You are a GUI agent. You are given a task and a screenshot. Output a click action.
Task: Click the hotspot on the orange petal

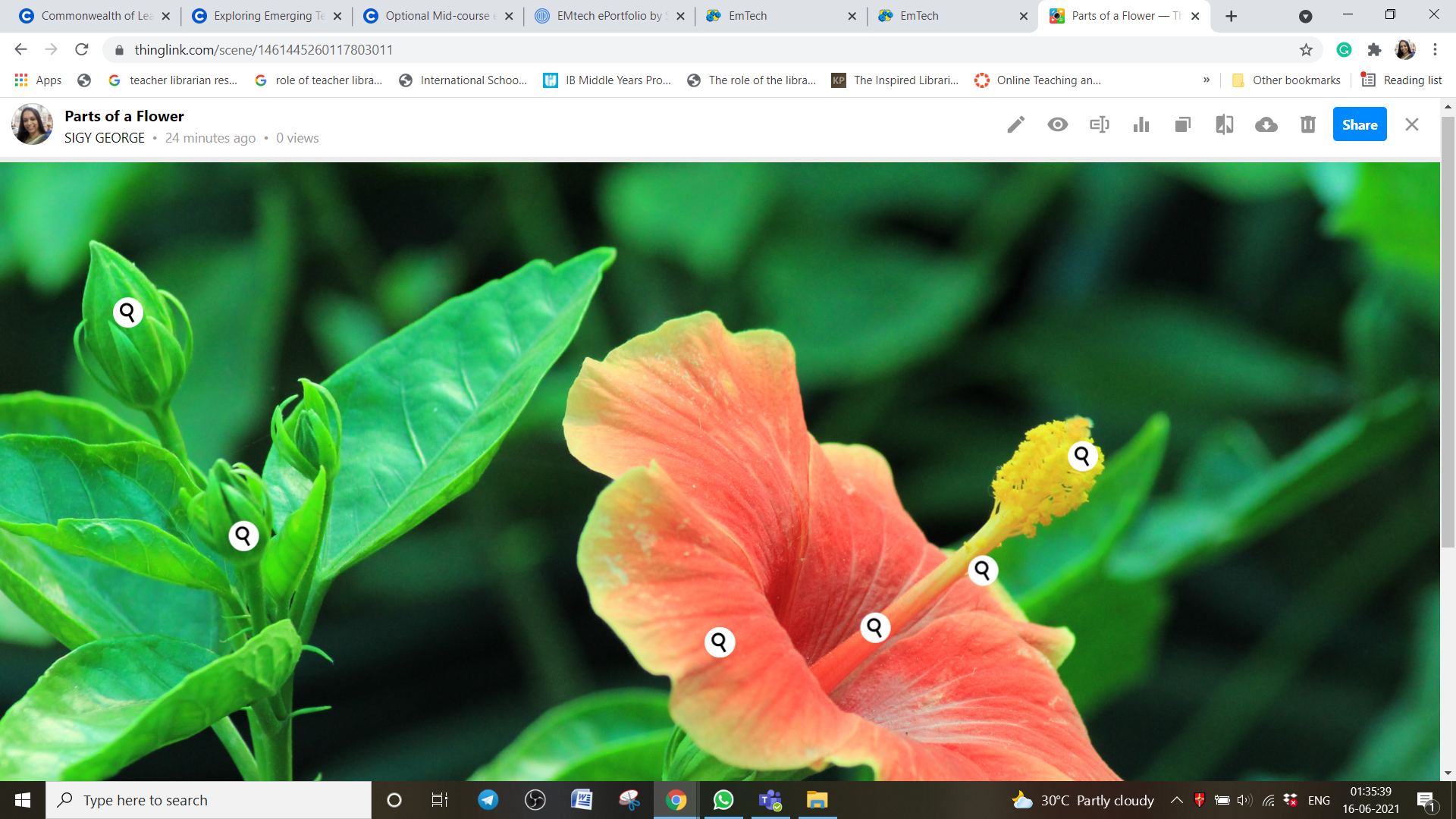720,642
